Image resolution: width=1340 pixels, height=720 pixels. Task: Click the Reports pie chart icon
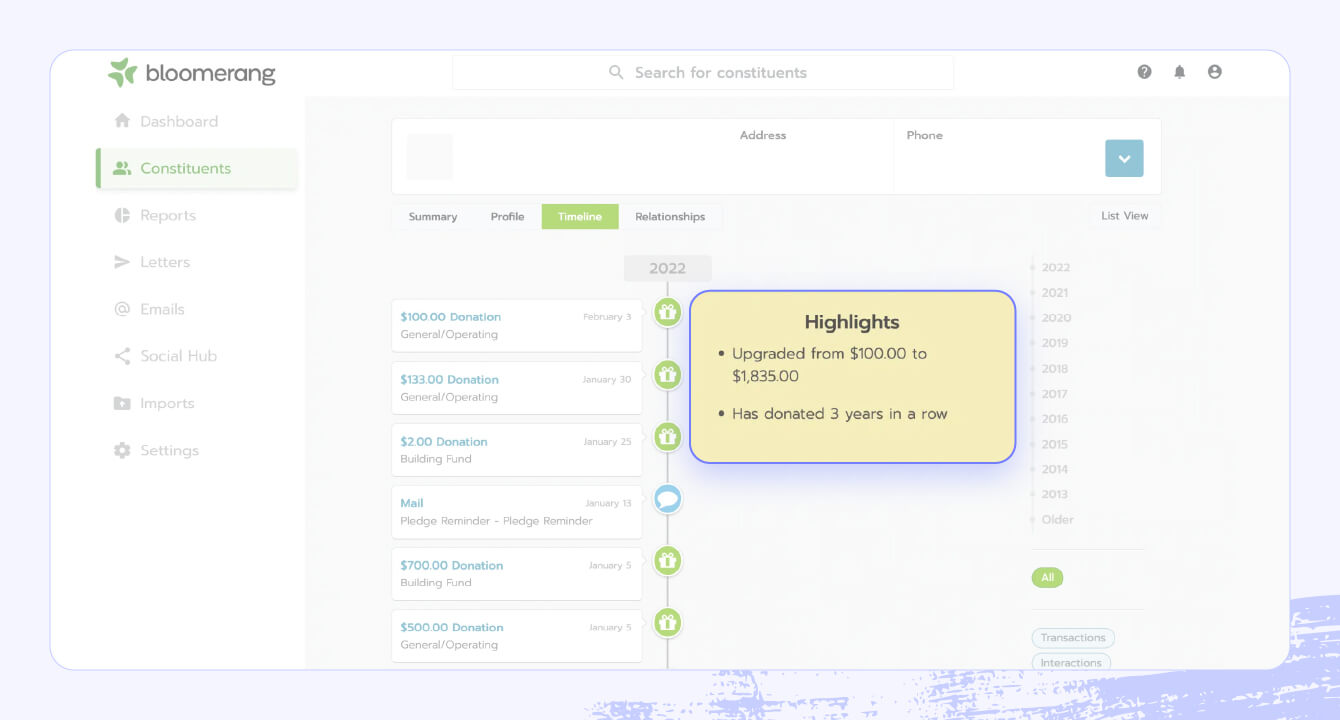122,215
